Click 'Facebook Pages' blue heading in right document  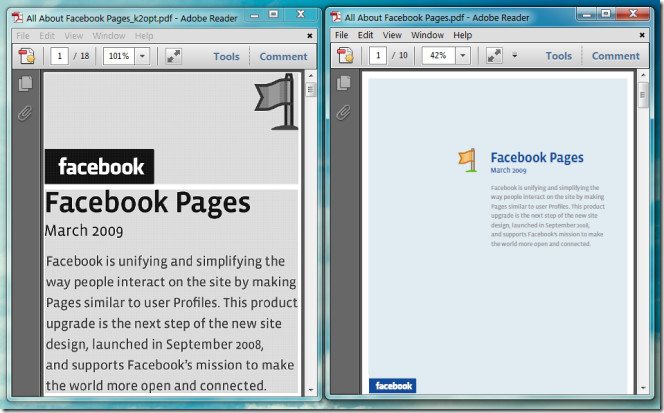click(x=537, y=158)
